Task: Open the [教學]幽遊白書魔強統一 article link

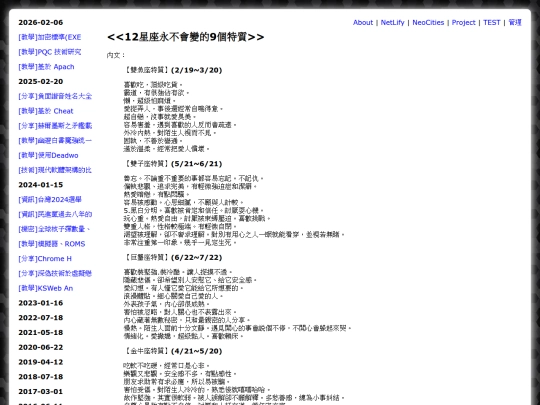Action: coord(55,141)
